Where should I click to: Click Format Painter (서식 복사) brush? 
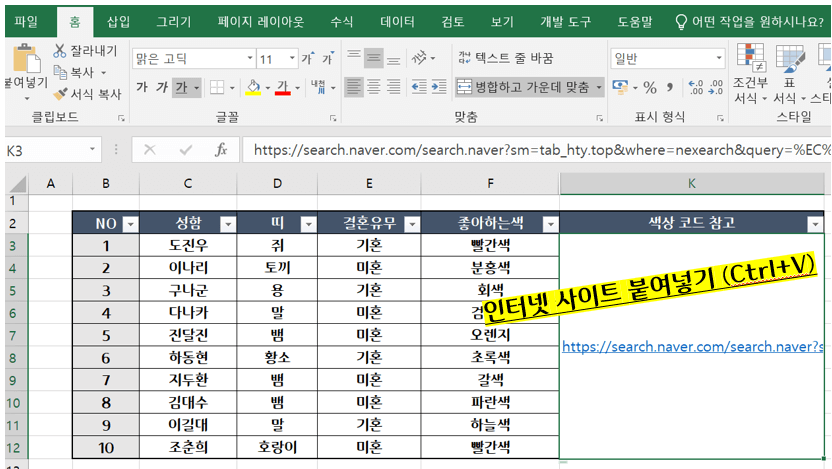point(60,94)
